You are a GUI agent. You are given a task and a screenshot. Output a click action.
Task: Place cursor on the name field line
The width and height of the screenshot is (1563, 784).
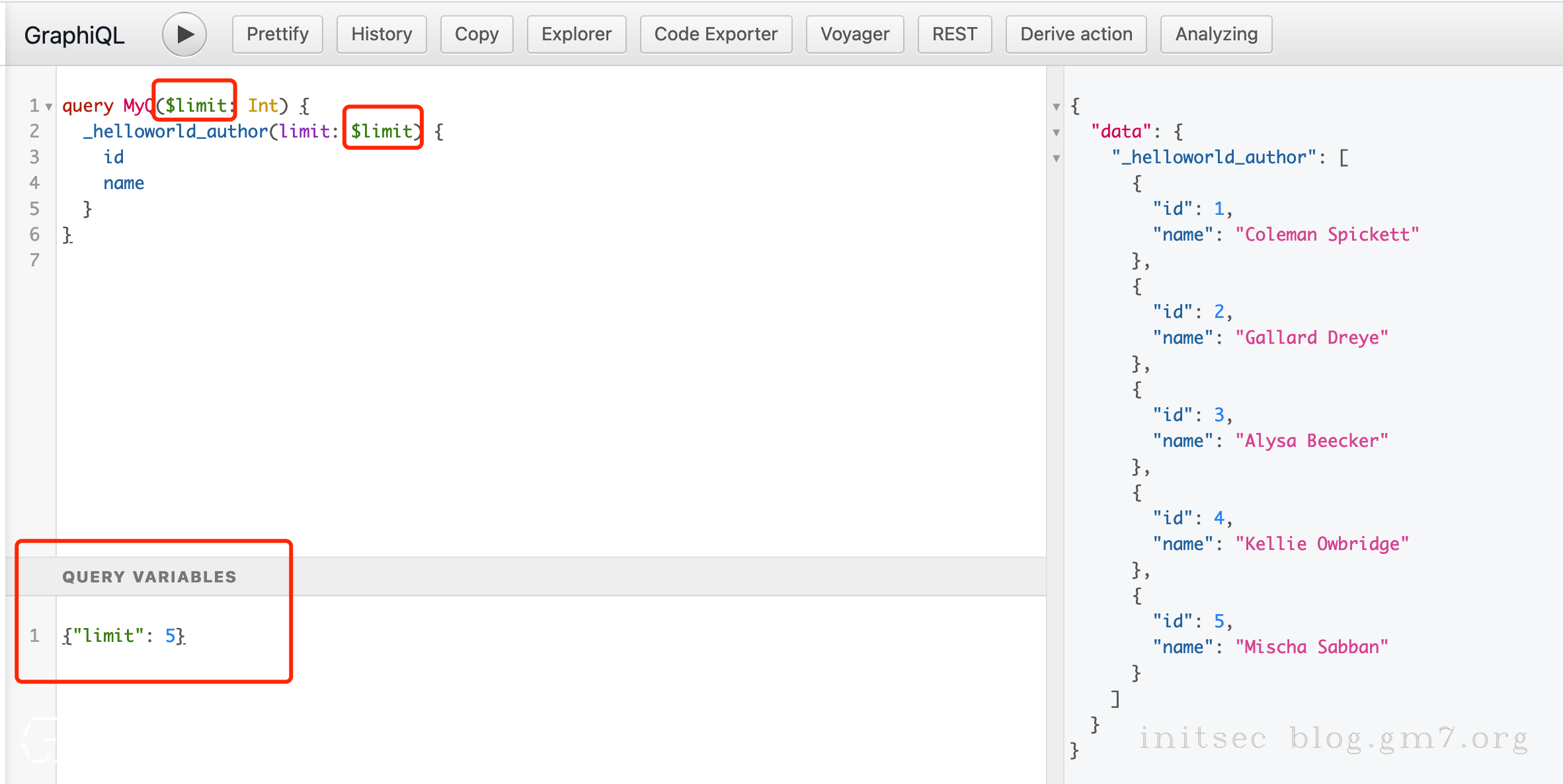[124, 183]
